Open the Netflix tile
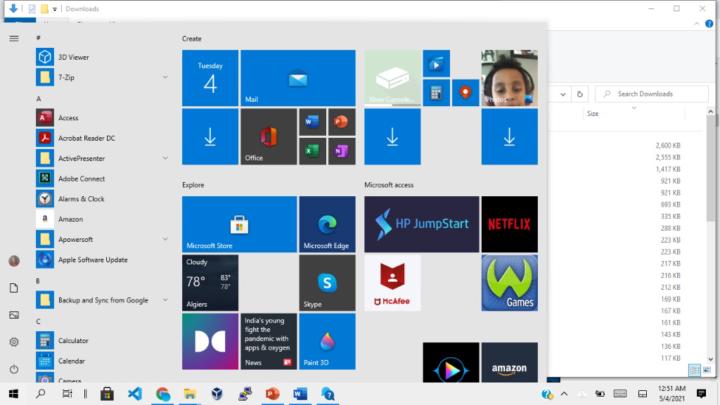 click(x=509, y=224)
